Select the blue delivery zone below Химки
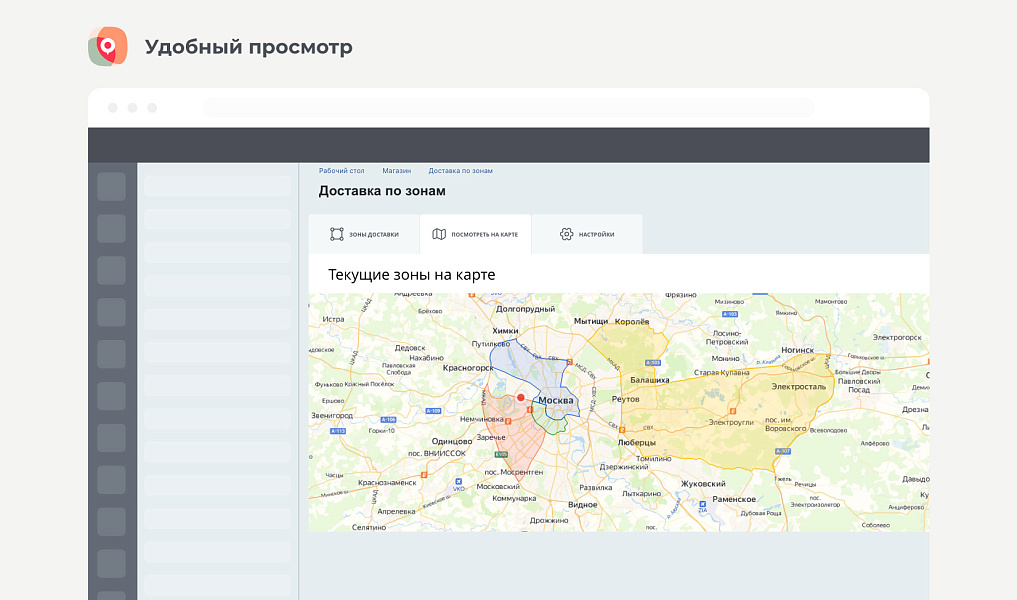The width and height of the screenshot is (1017, 600). click(520, 370)
